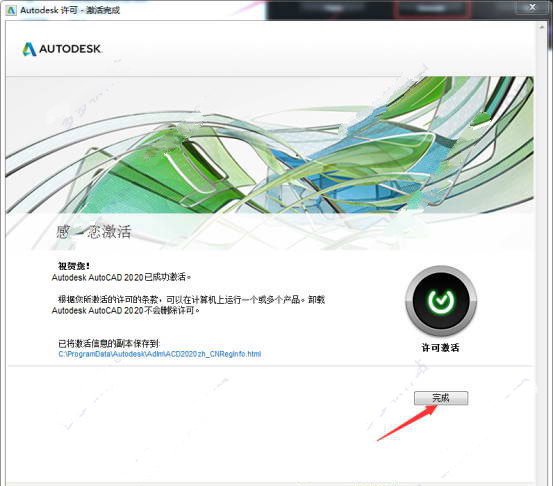Click the window's vertical scrollbar
Screen dimensions: 554x486
[541, 253]
